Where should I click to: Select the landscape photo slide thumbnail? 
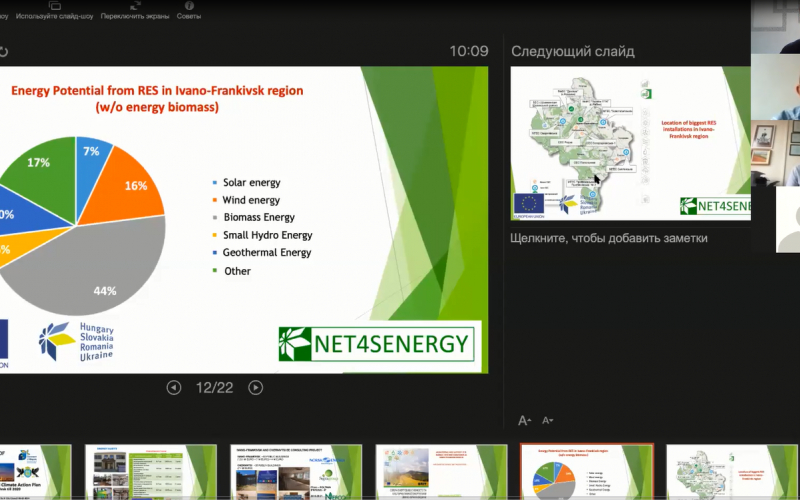tap(441, 472)
